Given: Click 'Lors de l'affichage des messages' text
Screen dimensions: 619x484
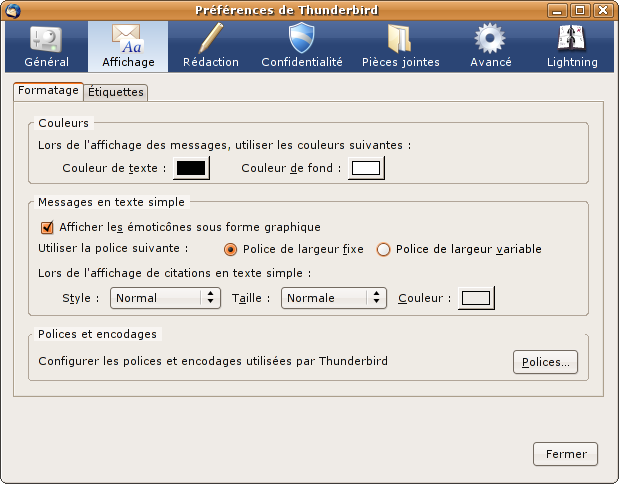Looking at the screenshot, I should coord(224,145).
